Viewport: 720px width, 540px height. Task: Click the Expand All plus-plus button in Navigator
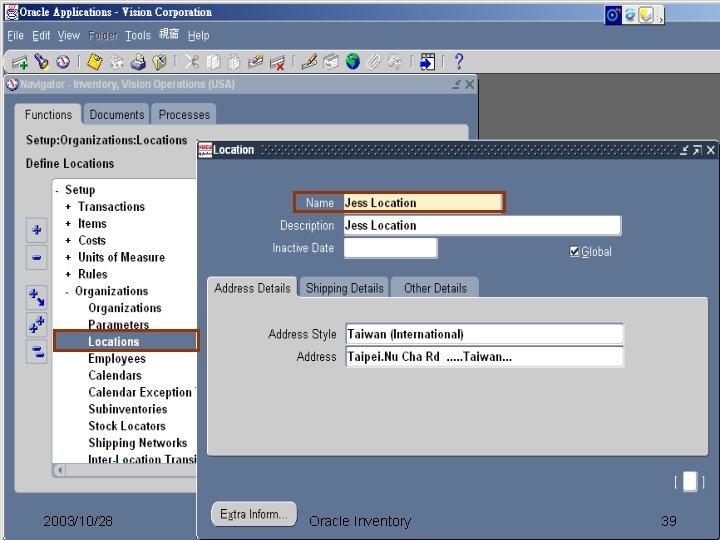click(x=37, y=325)
